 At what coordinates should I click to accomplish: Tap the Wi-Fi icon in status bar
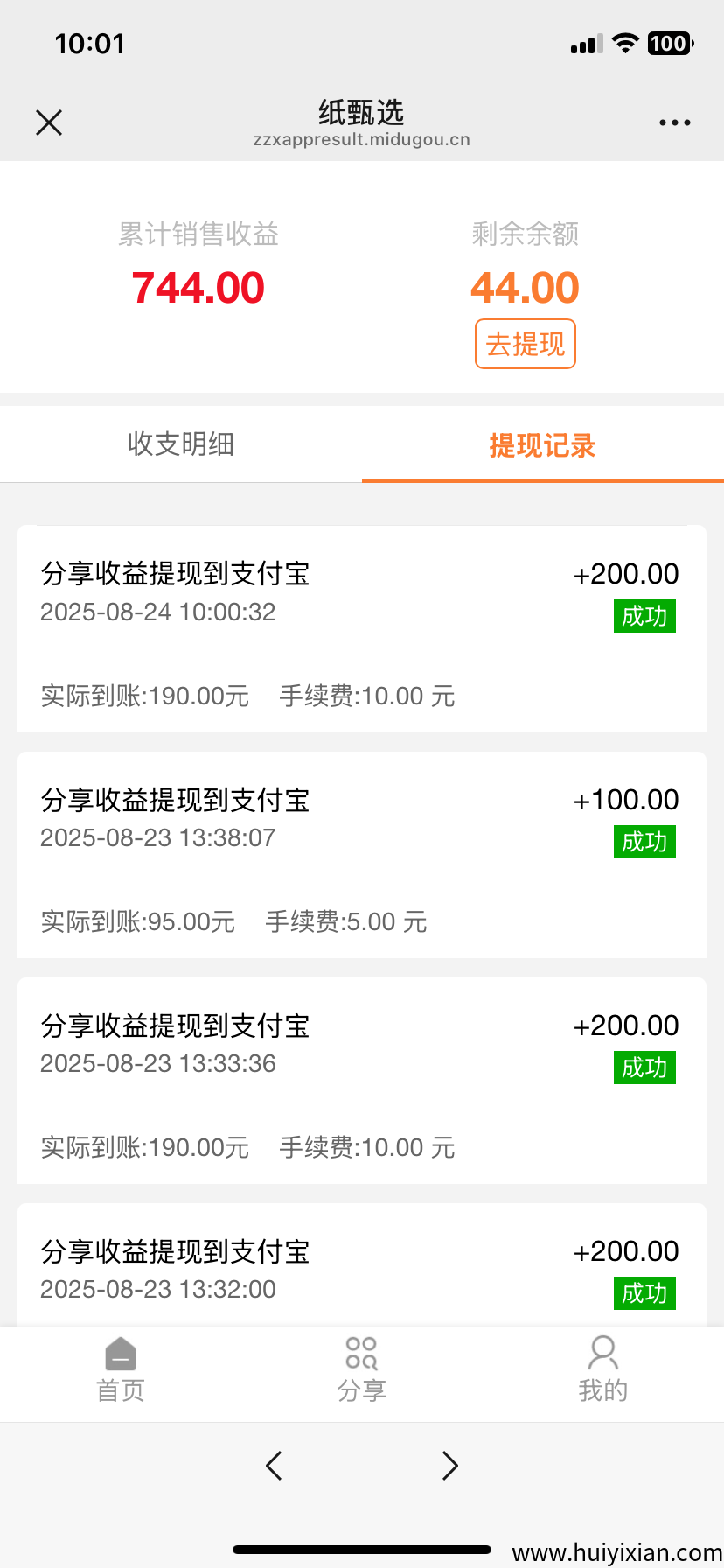[x=625, y=44]
